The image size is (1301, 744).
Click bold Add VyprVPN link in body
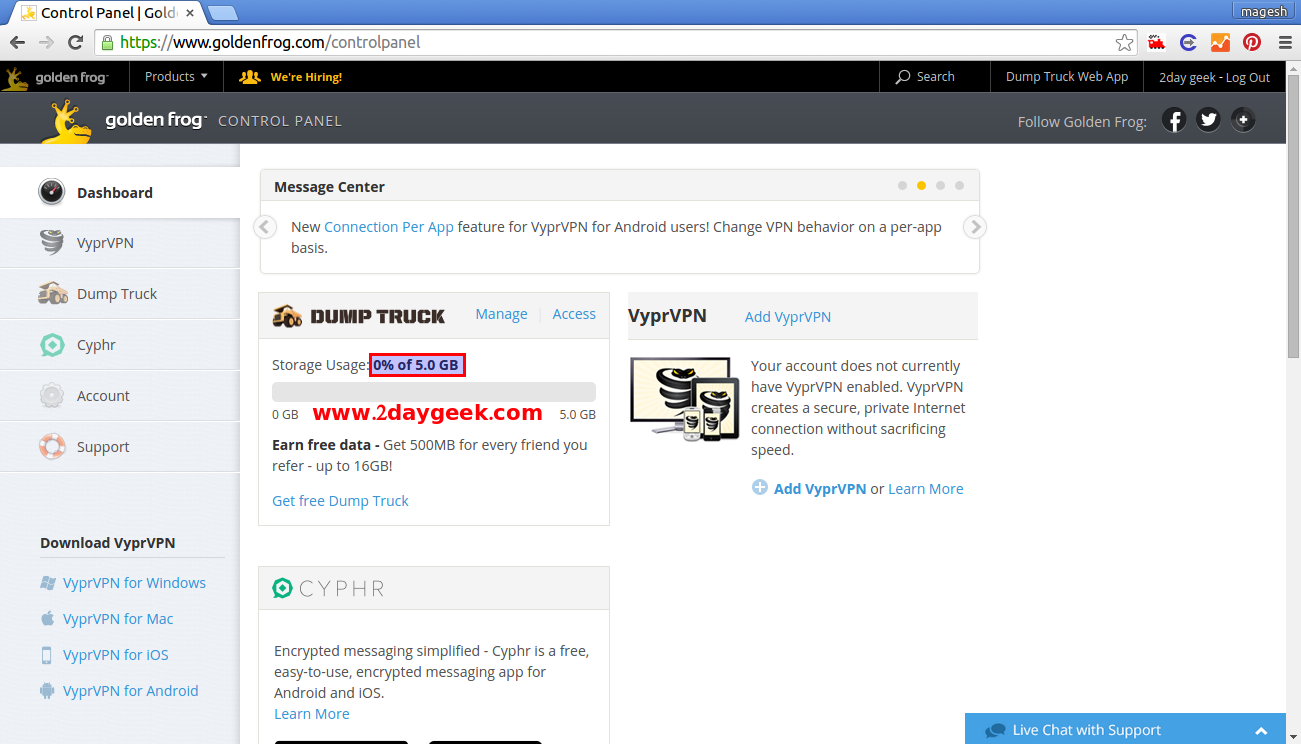point(820,489)
